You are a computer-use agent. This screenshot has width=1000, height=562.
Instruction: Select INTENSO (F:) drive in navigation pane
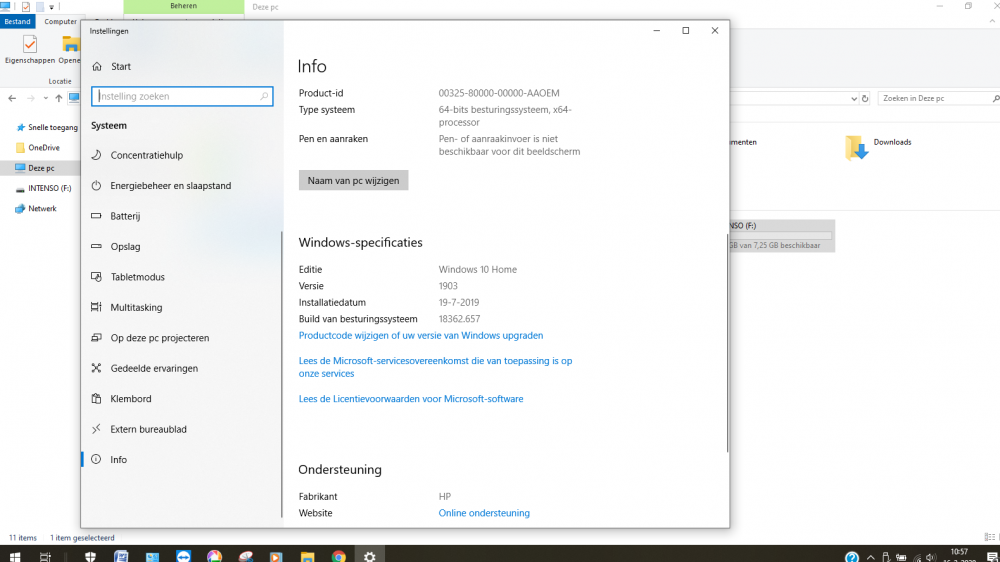point(43,188)
